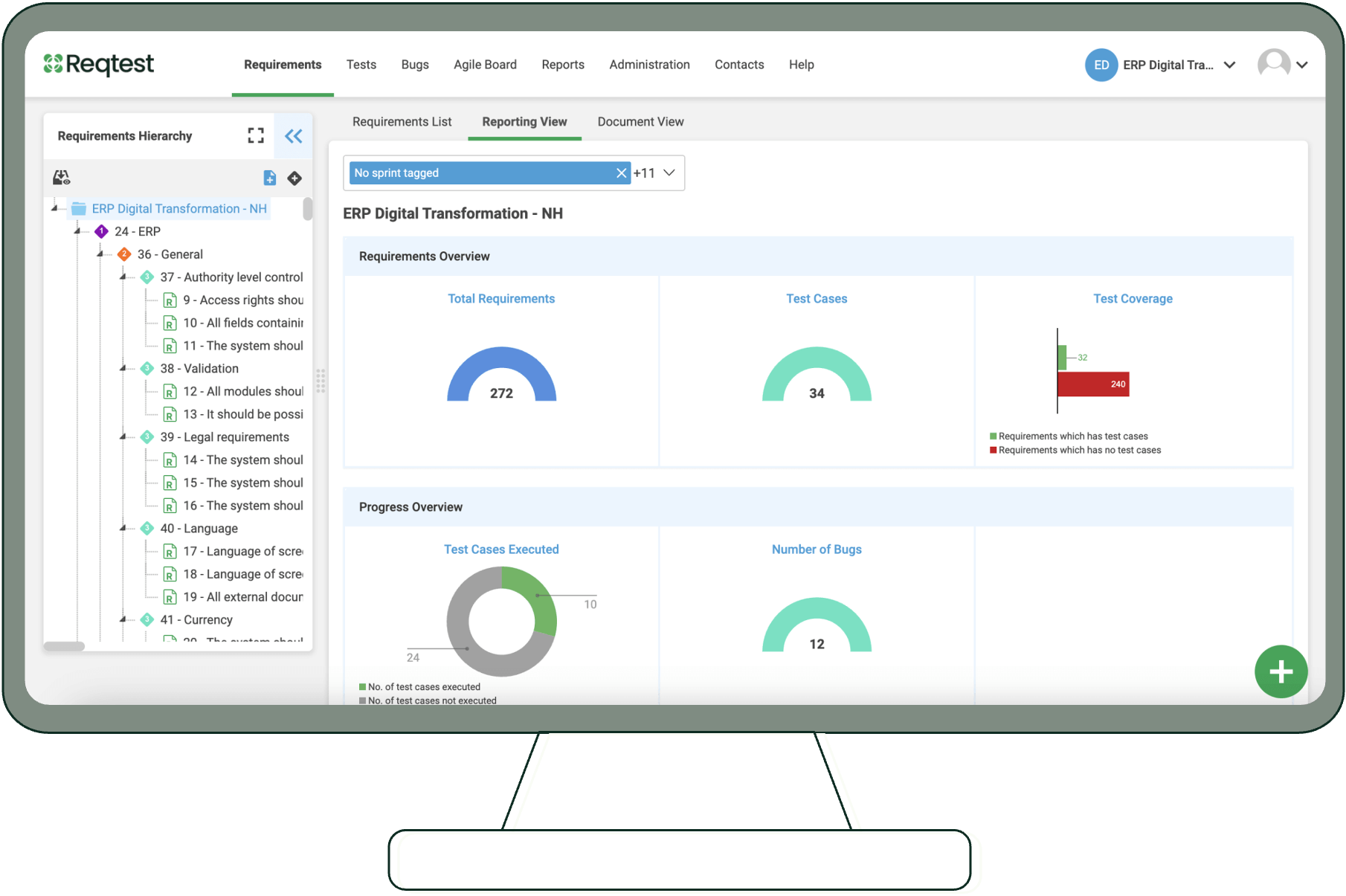Click the requirement icon for 14 - The system
Screen dimensions: 1346x896
coord(170,460)
